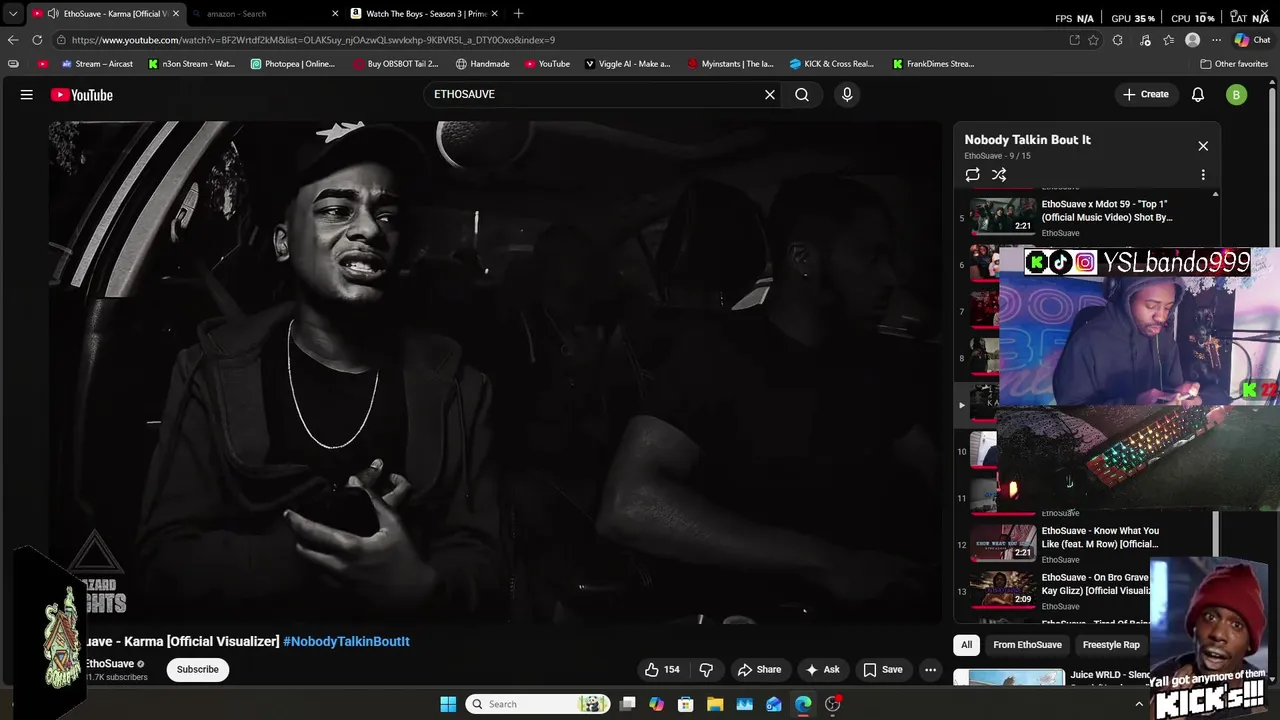This screenshot has width=1280, height=720.
Task: Switch to the Watch The Boys tab
Action: click(x=425, y=14)
